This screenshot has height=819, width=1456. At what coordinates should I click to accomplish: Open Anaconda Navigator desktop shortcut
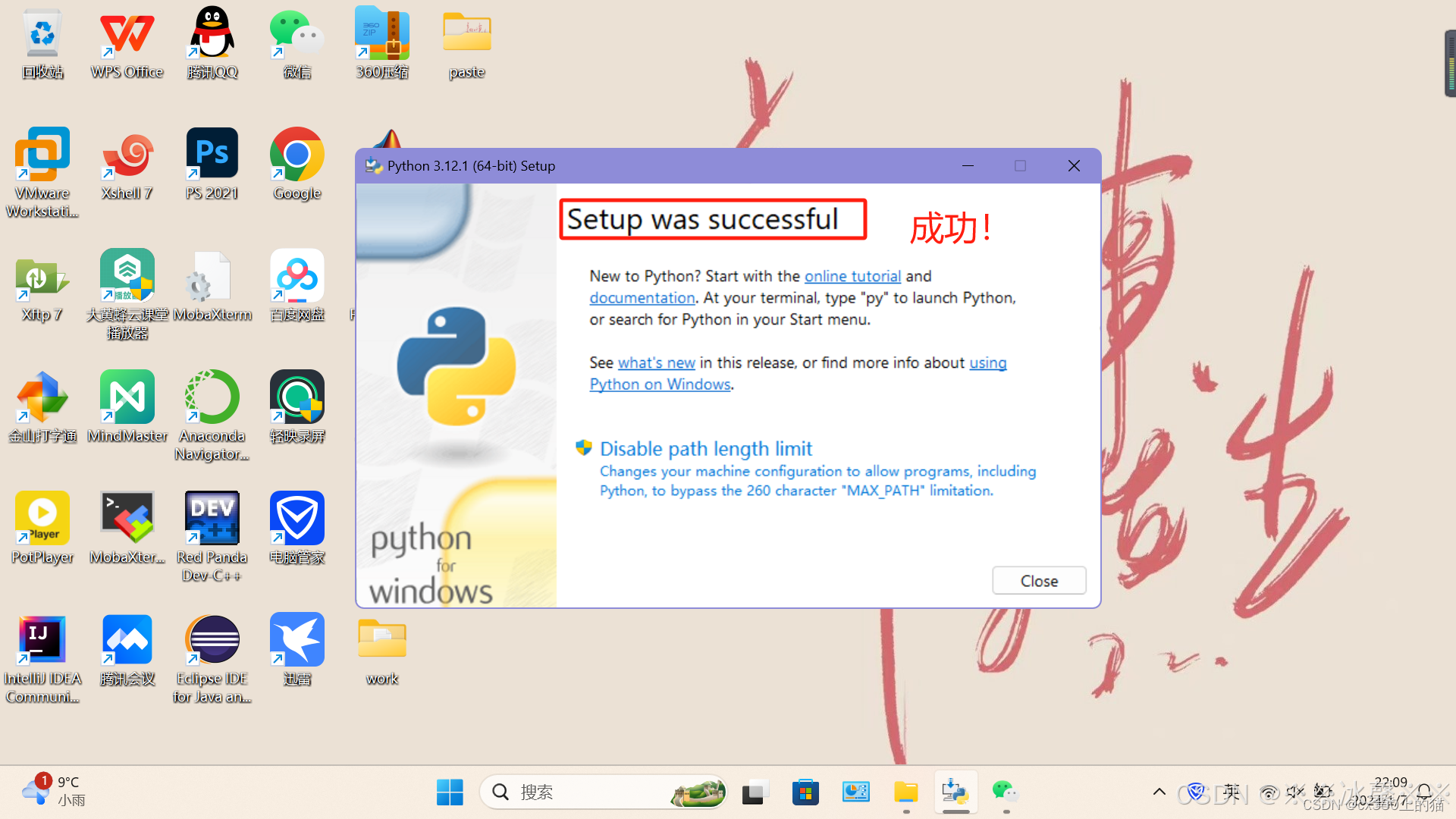coord(212,398)
